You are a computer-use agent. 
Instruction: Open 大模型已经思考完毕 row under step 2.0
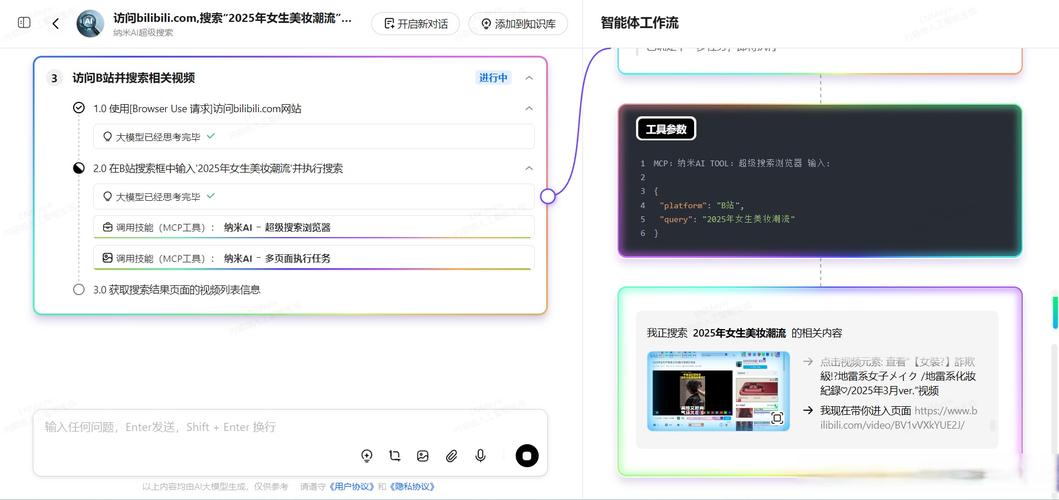(313, 197)
